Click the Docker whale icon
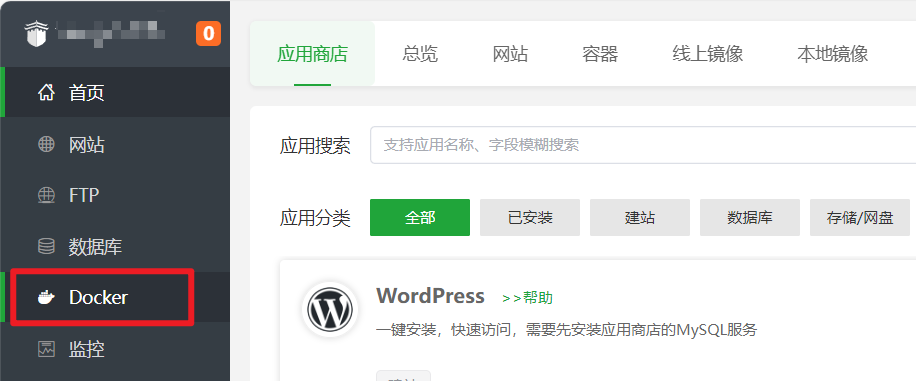This screenshot has height=381, width=916. 46,297
